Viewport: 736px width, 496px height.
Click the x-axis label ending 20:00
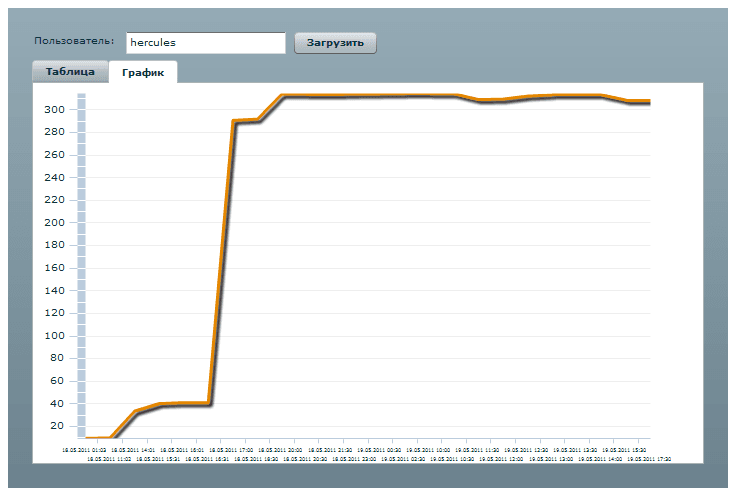tap(280, 450)
